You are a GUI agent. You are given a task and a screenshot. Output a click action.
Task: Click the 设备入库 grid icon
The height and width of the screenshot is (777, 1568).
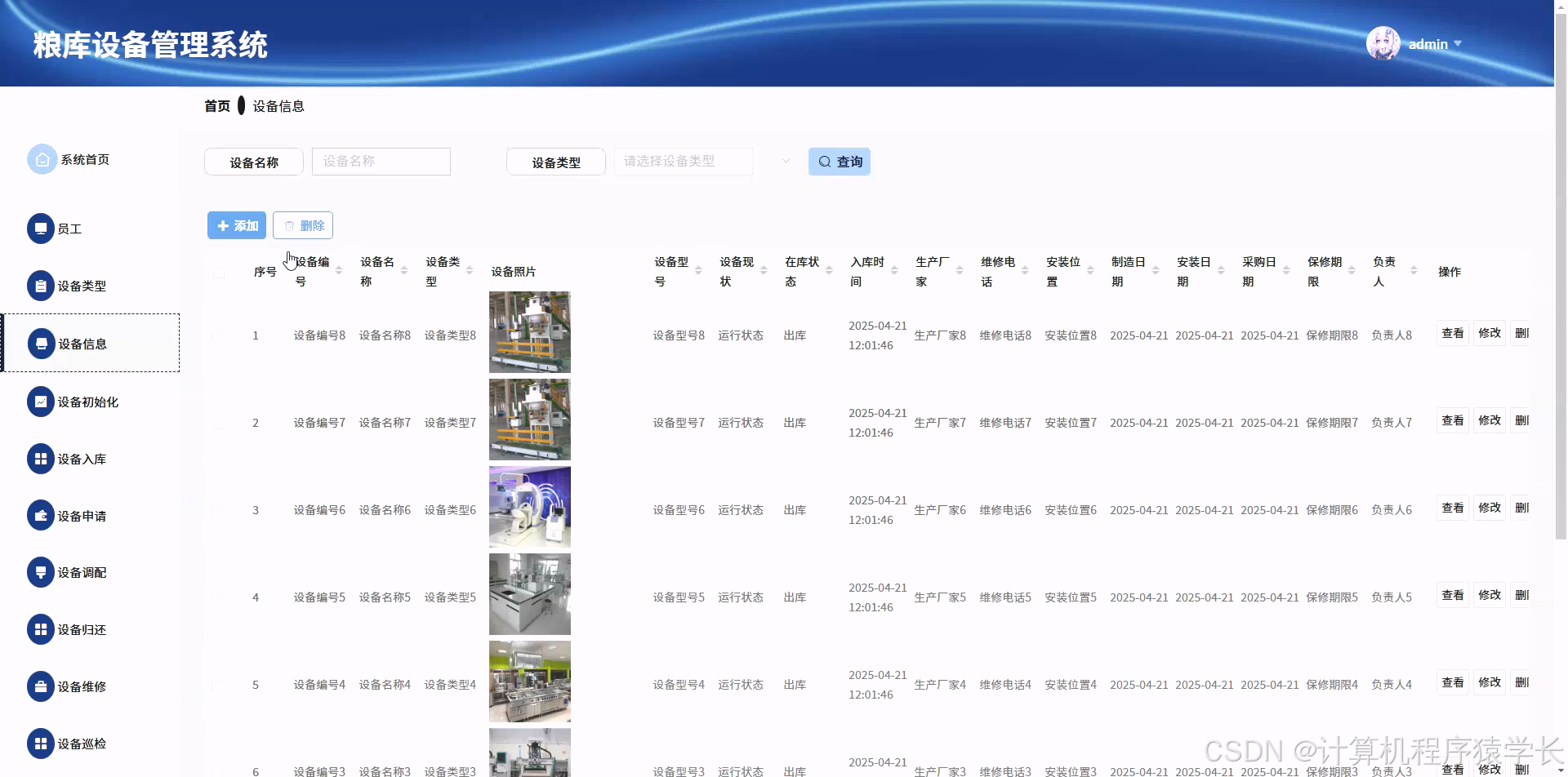point(41,459)
